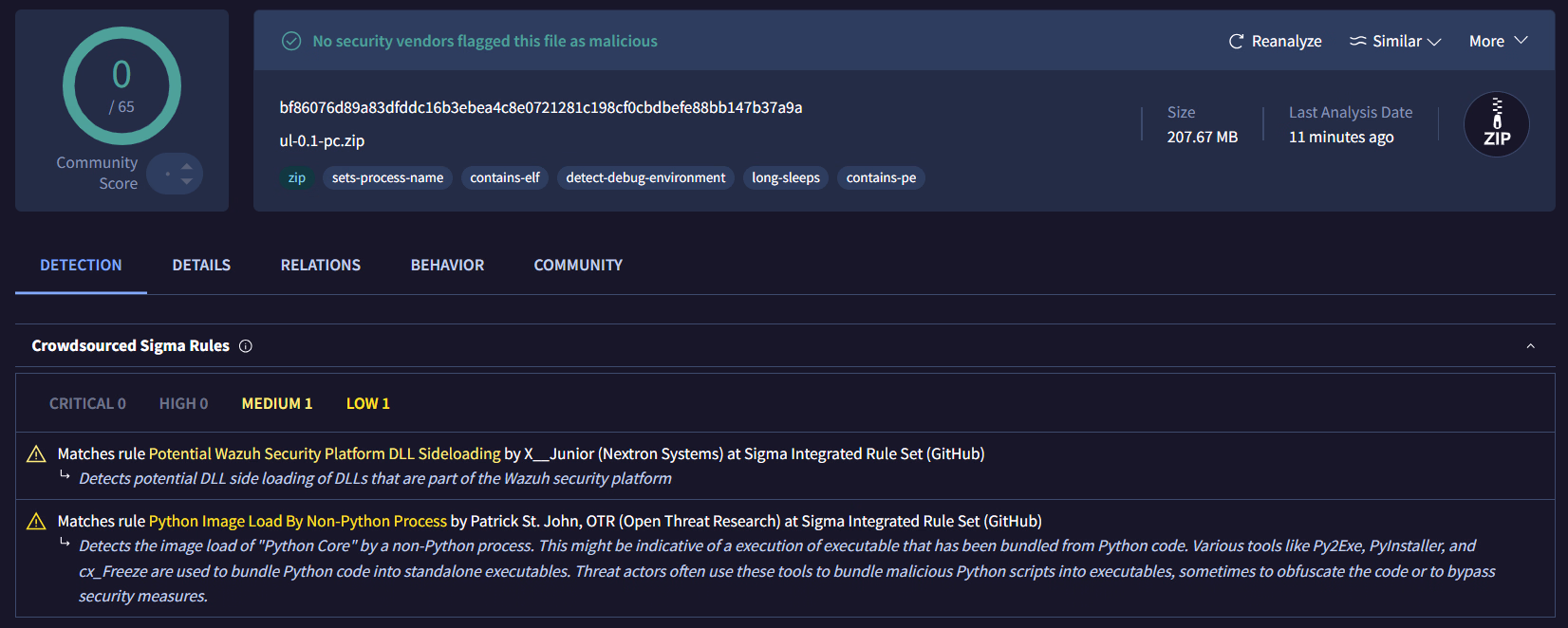Open the Behavior tab

click(x=447, y=266)
